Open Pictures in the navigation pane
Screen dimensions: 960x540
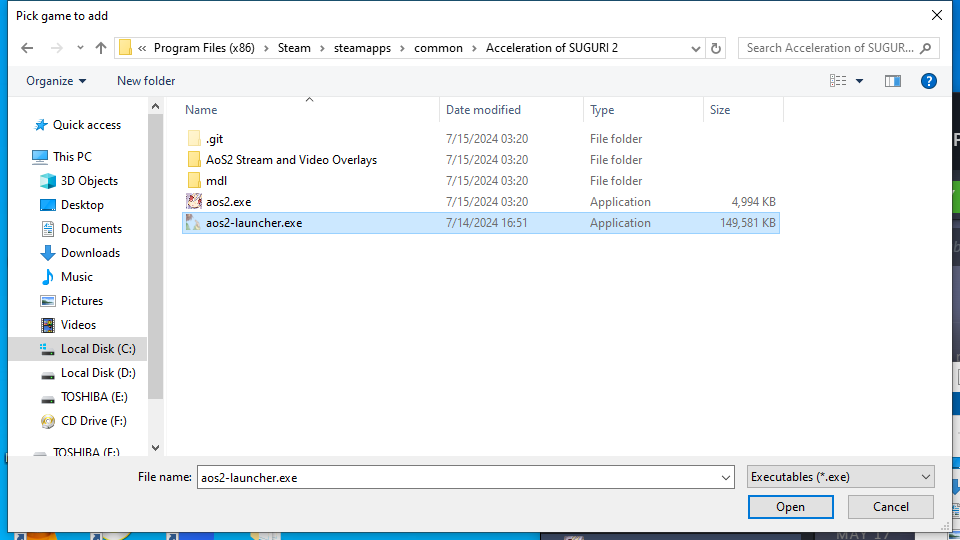[x=71, y=301]
